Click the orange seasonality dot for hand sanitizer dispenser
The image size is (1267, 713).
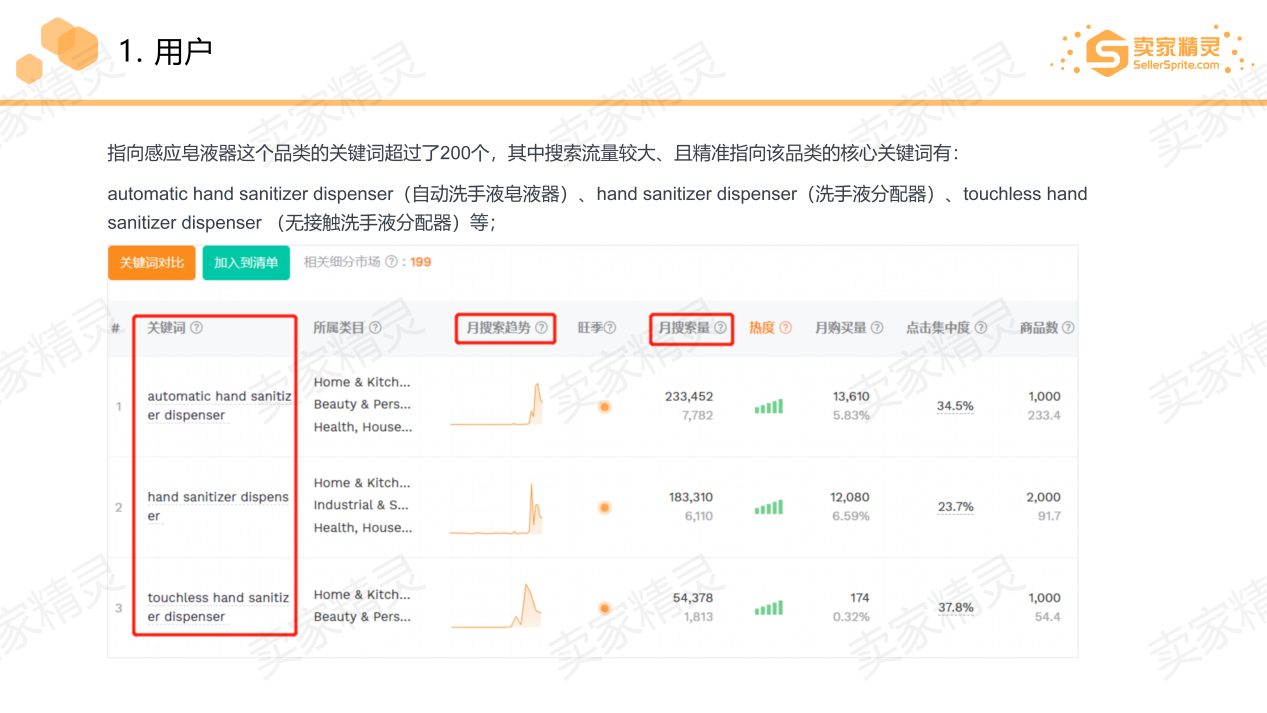[604, 507]
